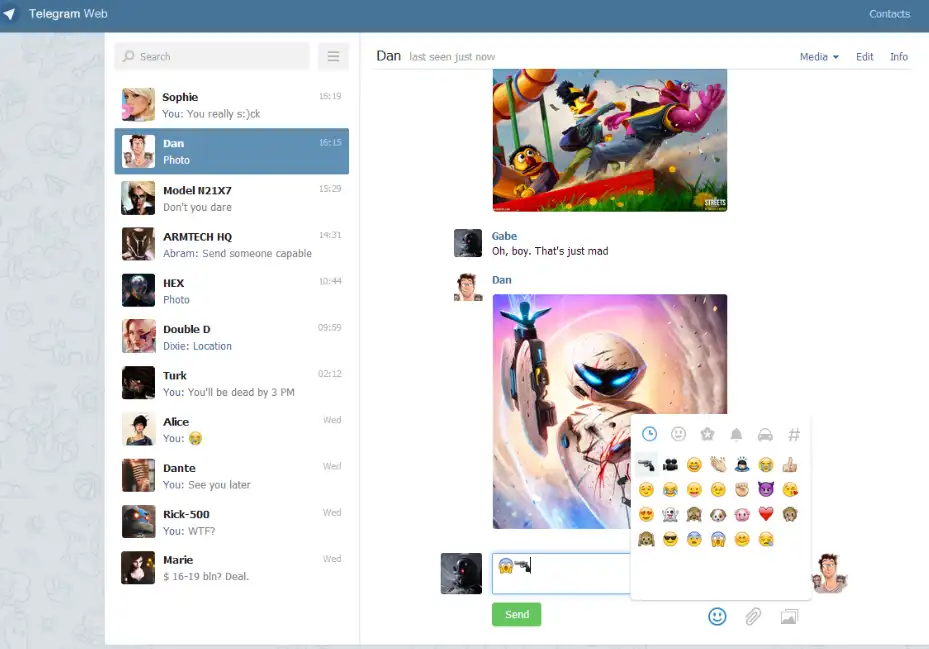Viewport: 929px width, 649px height.
Task: Insert the screaming face emoji from picker
Action: coord(718,539)
